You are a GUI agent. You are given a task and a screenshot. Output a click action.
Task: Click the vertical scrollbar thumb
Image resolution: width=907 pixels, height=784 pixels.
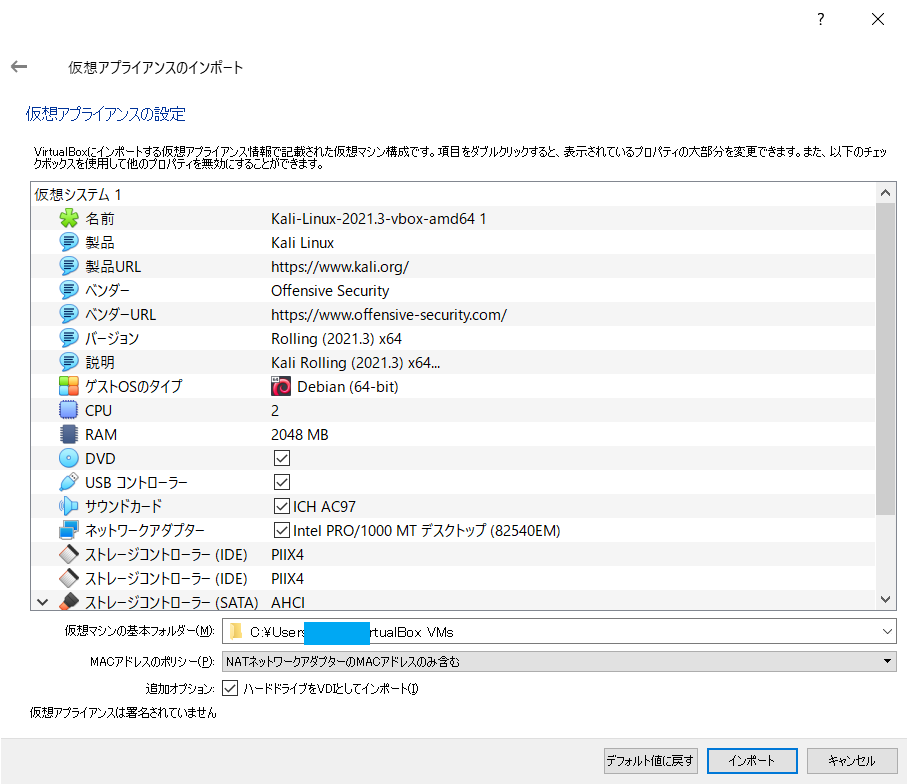click(x=885, y=359)
